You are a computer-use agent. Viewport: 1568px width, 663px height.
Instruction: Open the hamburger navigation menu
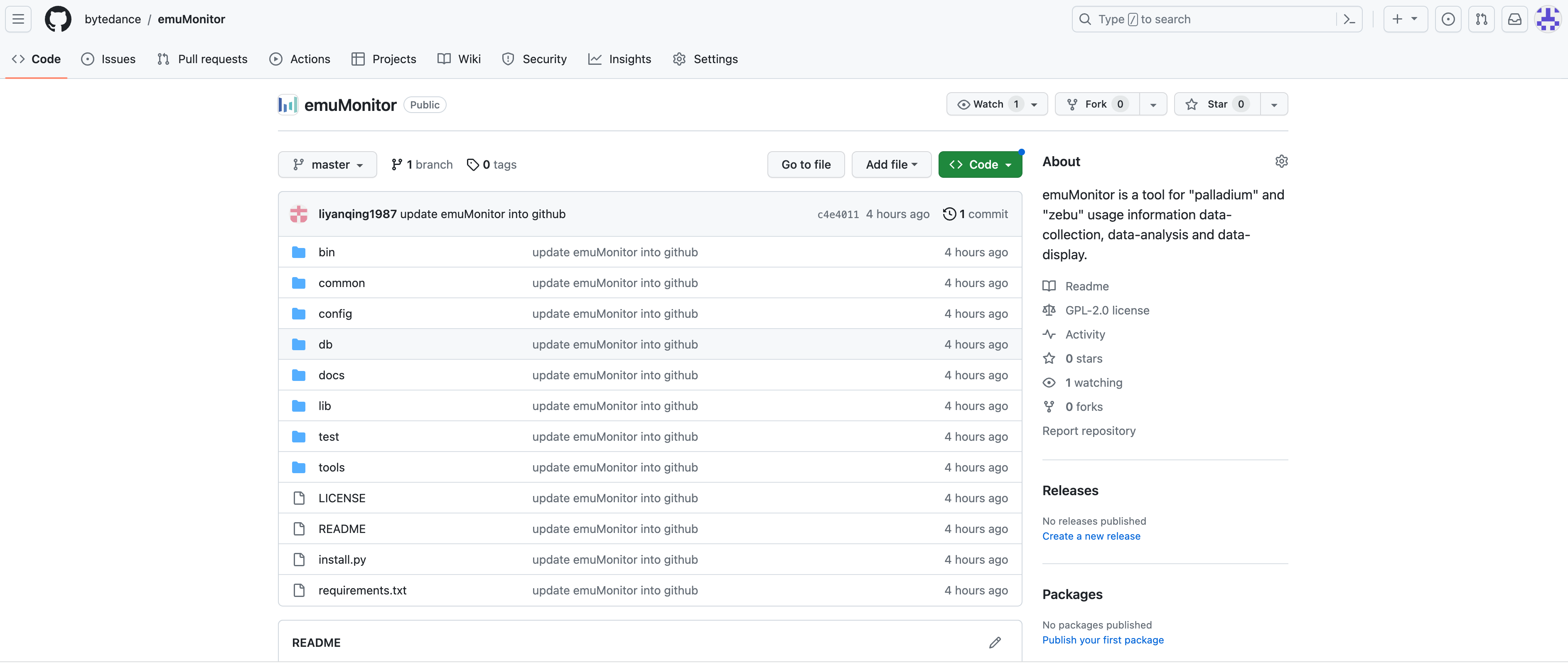click(18, 19)
